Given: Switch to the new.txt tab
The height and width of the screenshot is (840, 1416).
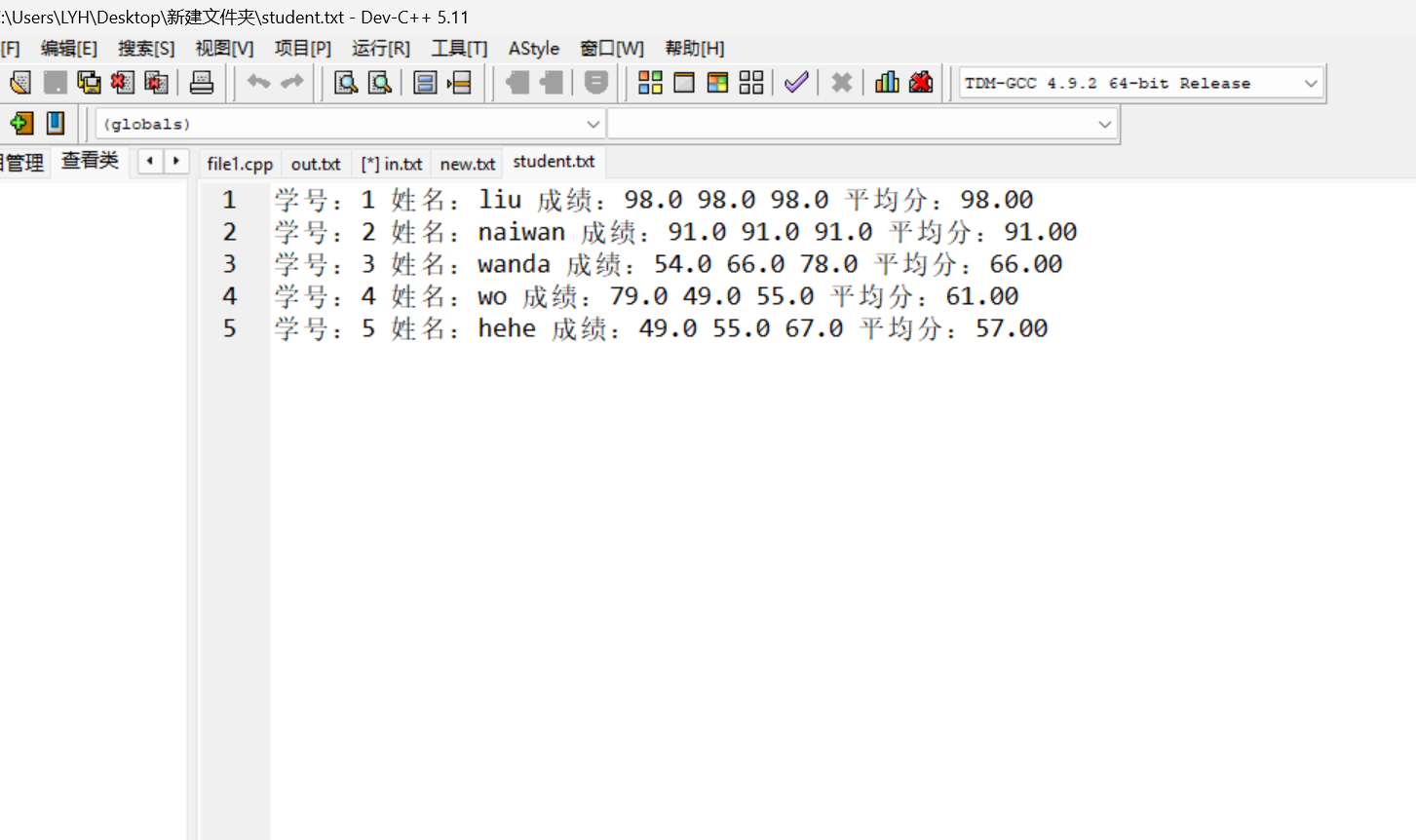Looking at the screenshot, I should [x=468, y=164].
